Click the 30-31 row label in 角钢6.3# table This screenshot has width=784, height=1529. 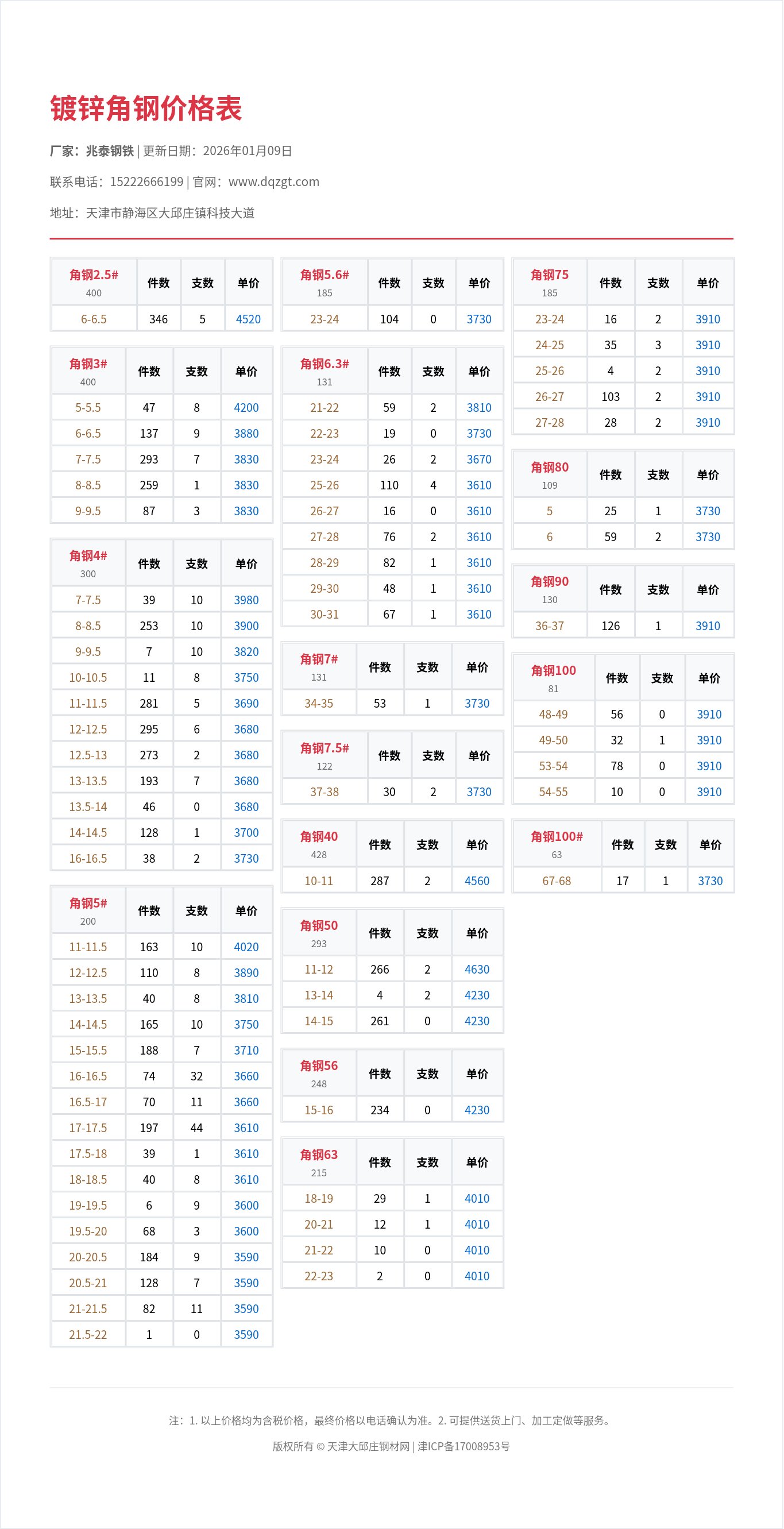tap(325, 615)
